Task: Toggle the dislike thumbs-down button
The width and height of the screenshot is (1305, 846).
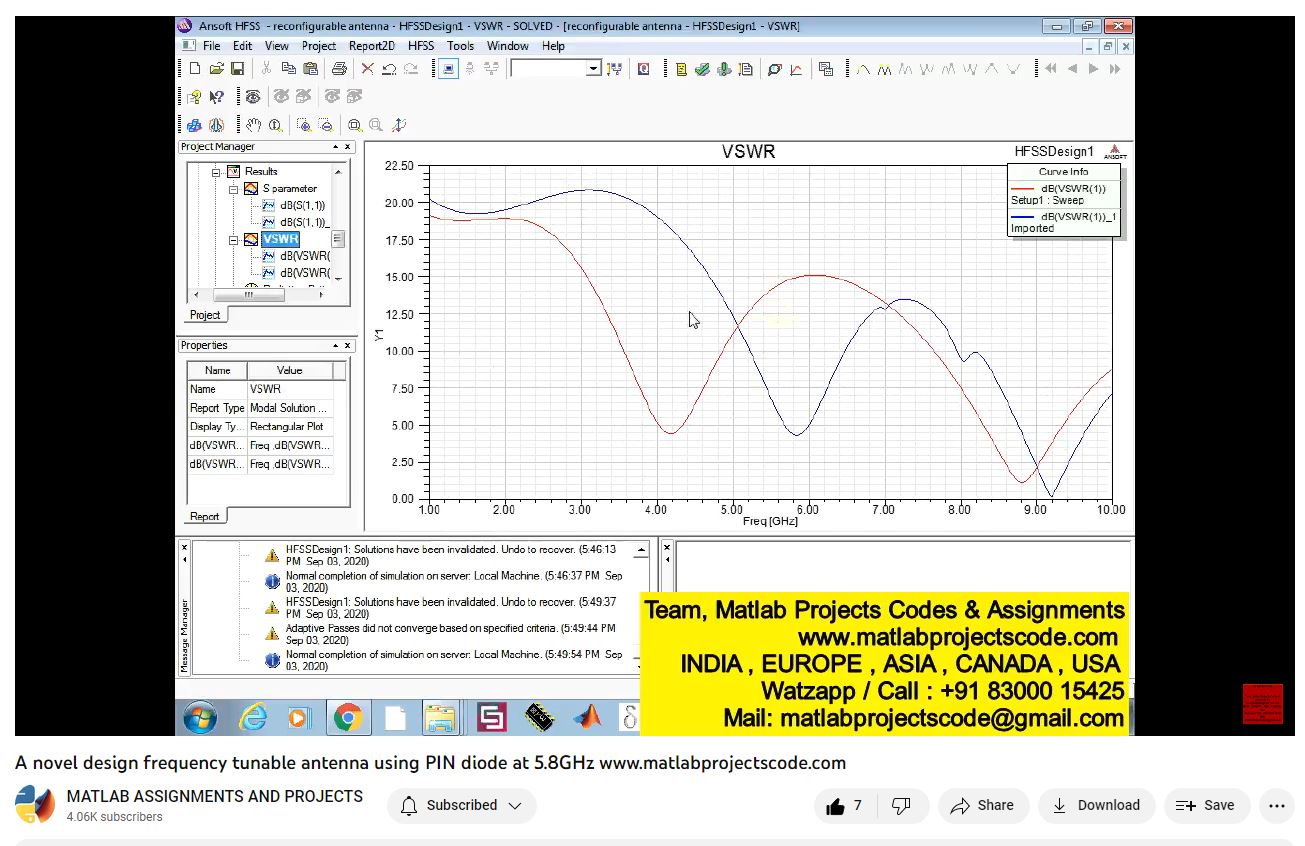Action: tap(901, 805)
